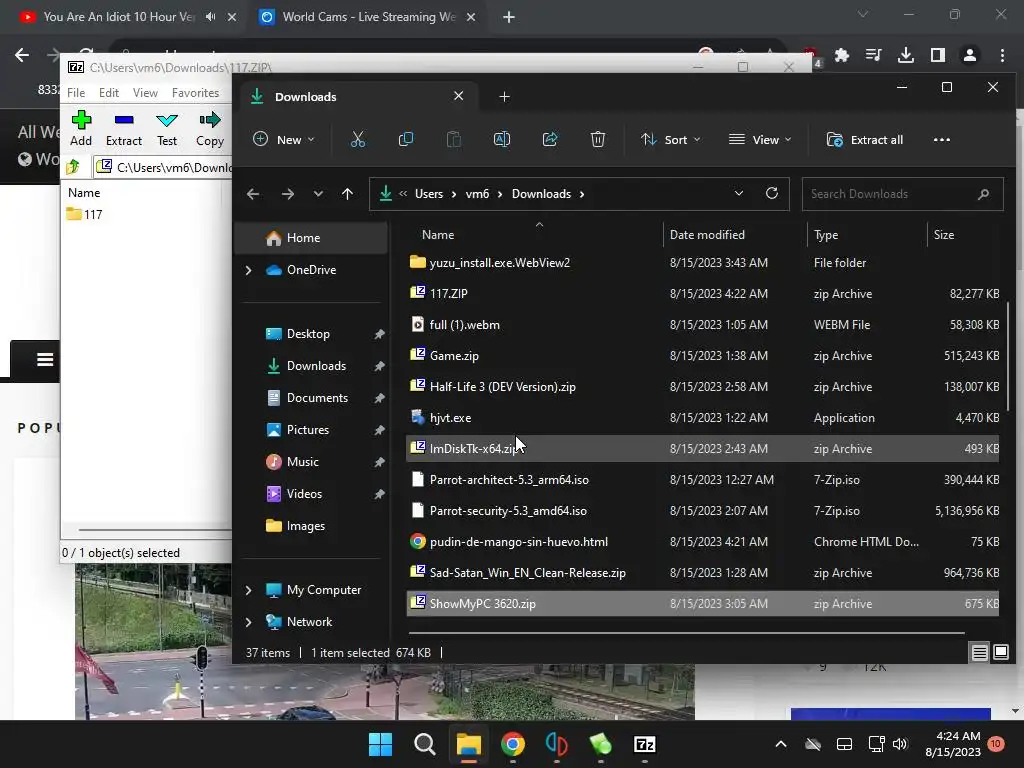Viewport: 1024px width, 768px height.
Task: Show hidden system tray icons
Action: click(x=780, y=744)
